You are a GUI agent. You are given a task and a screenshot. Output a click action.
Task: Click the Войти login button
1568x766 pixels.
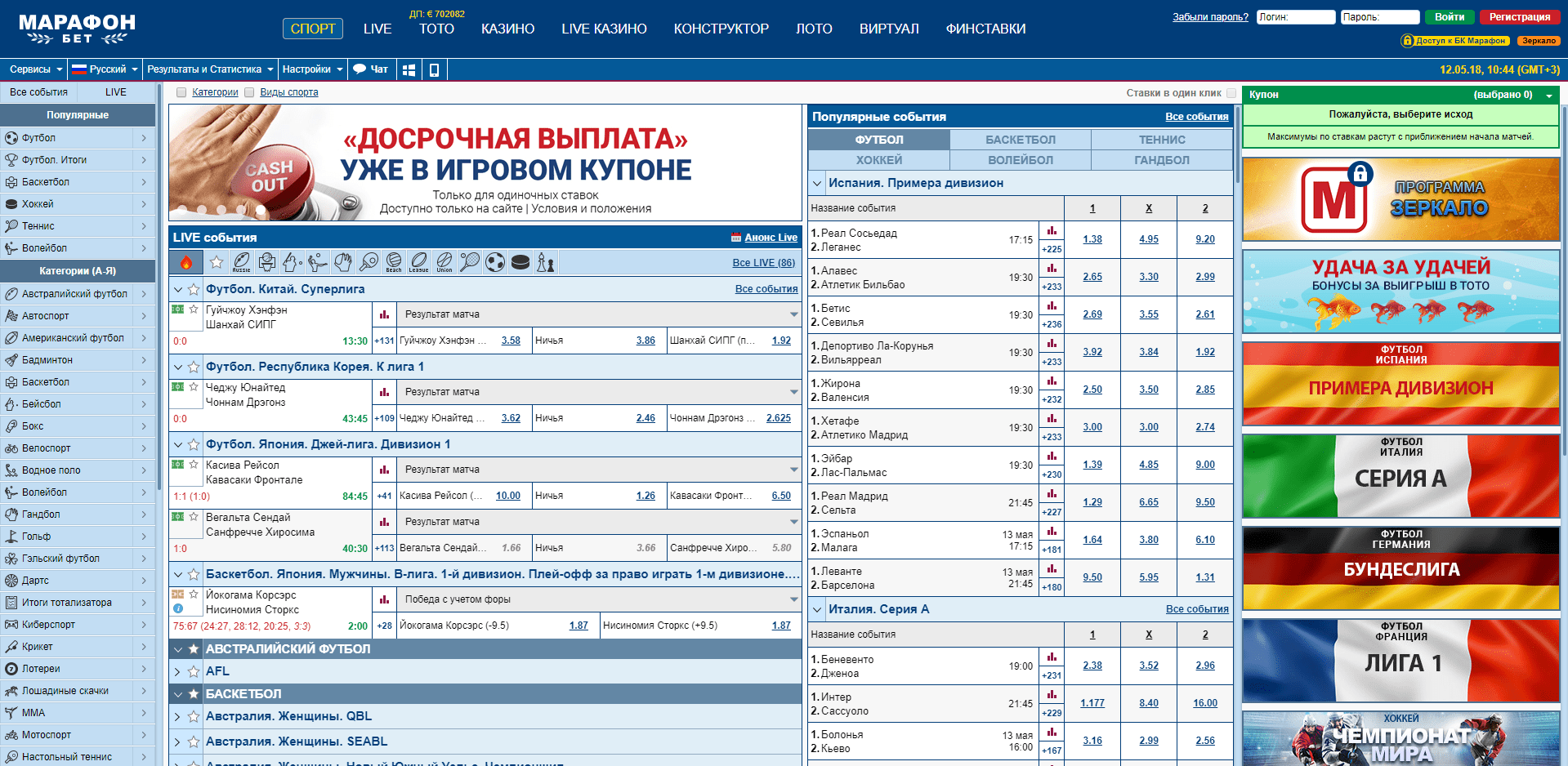click(1450, 17)
